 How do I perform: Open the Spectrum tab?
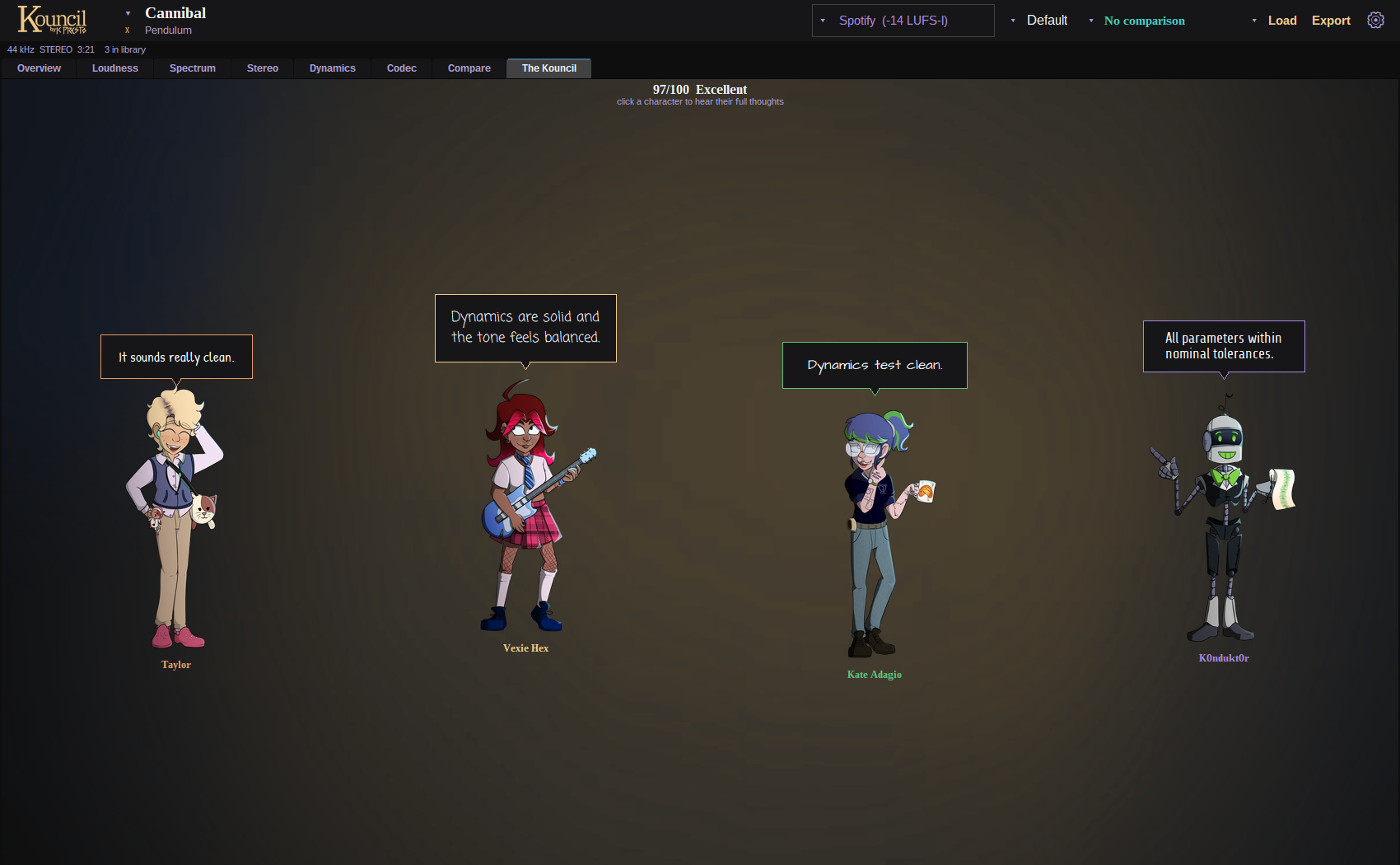click(x=193, y=68)
